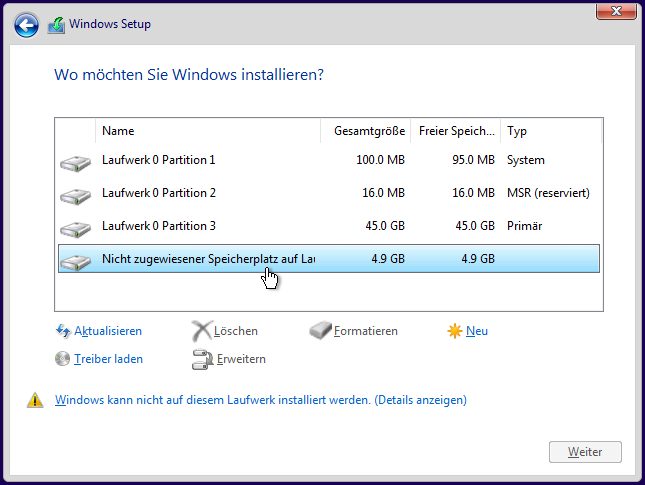Image resolution: width=645 pixels, height=485 pixels.
Task: Click the 4.9 GB Gesamtgröße cell
Action: click(388, 258)
